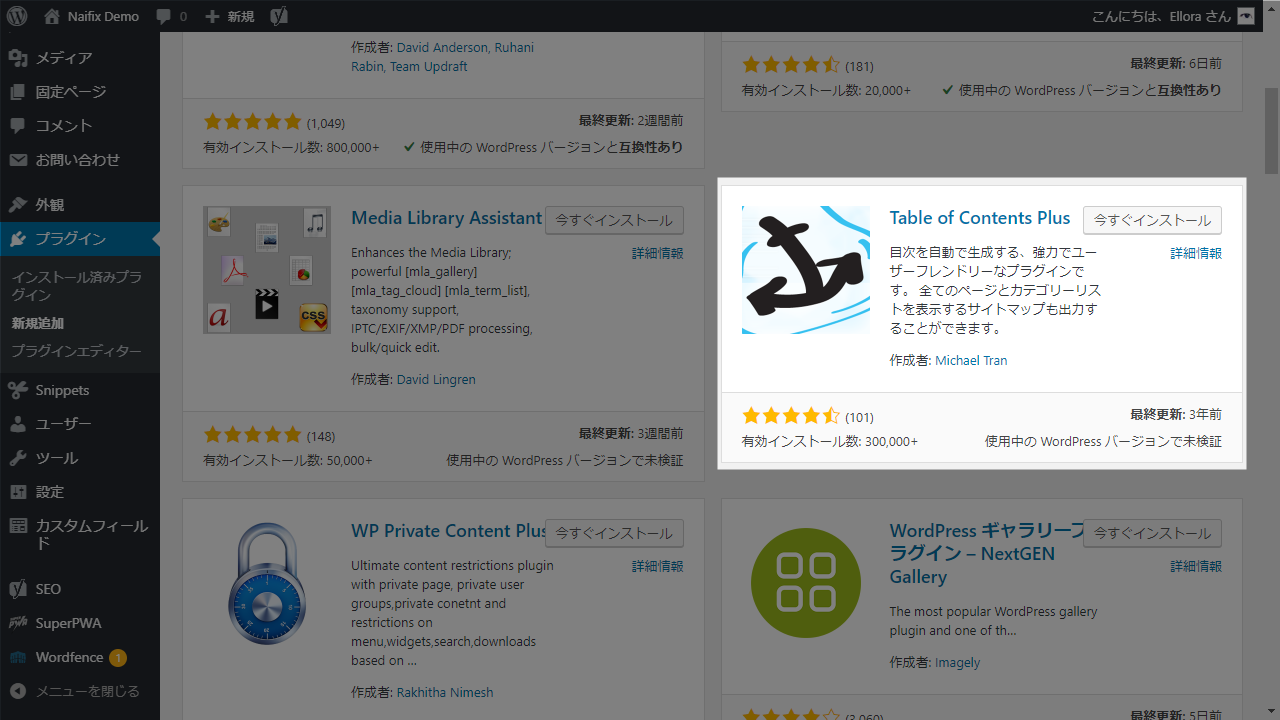This screenshot has height=720, width=1280.
Task: Install Media Library Assistant now
Action: tap(614, 220)
